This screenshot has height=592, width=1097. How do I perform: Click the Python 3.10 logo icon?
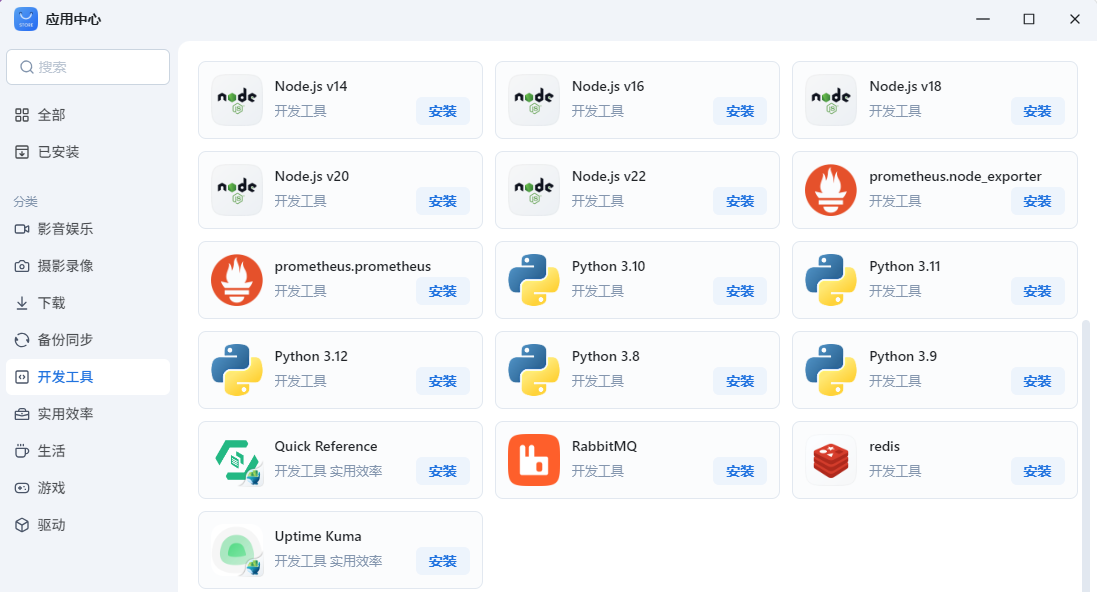coord(534,280)
